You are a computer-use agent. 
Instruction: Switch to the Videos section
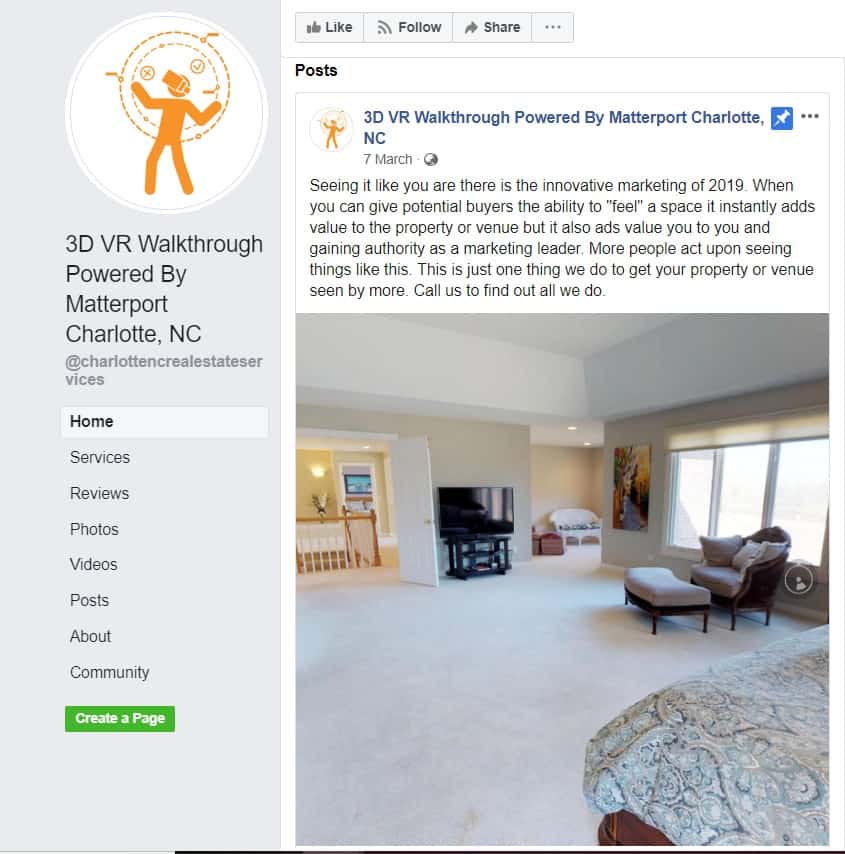[94, 565]
